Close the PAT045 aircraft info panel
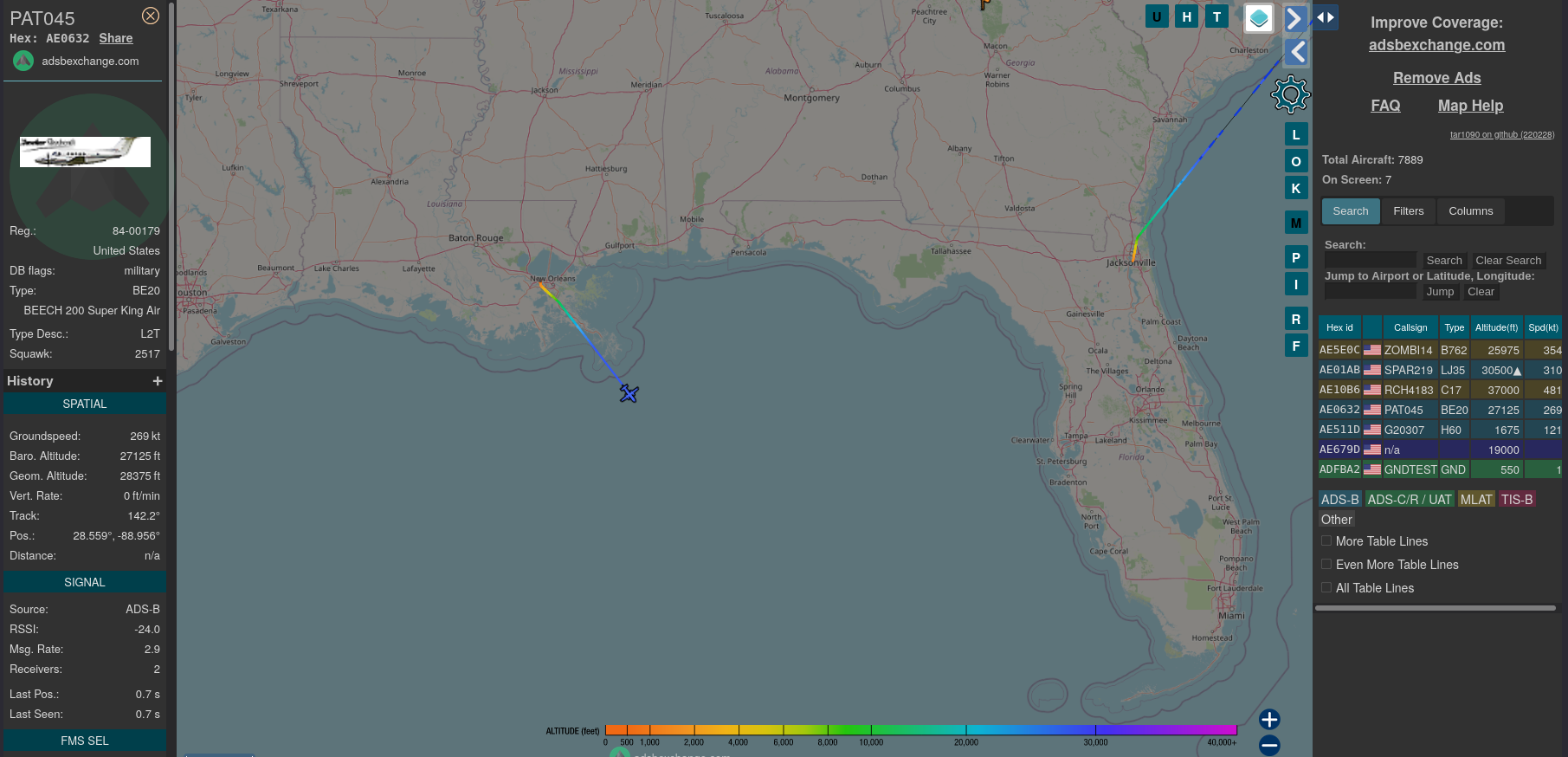The height and width of the screenshot is (757, 1568). tap(151, 16)
